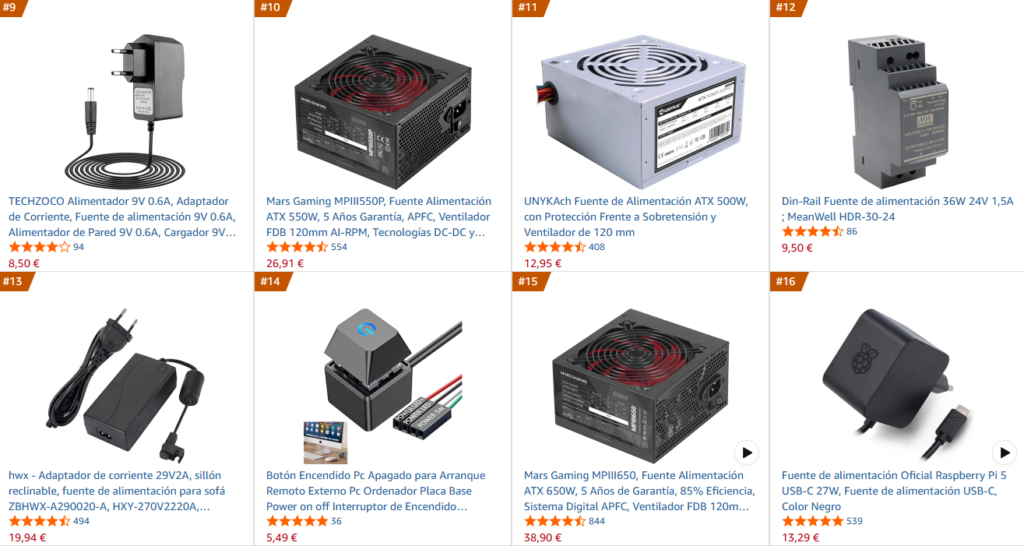The height and width of the screenshot is (546, 1024).
Task: Open the Mars Gaming MPIII550P product title
Action: point(379,217)
